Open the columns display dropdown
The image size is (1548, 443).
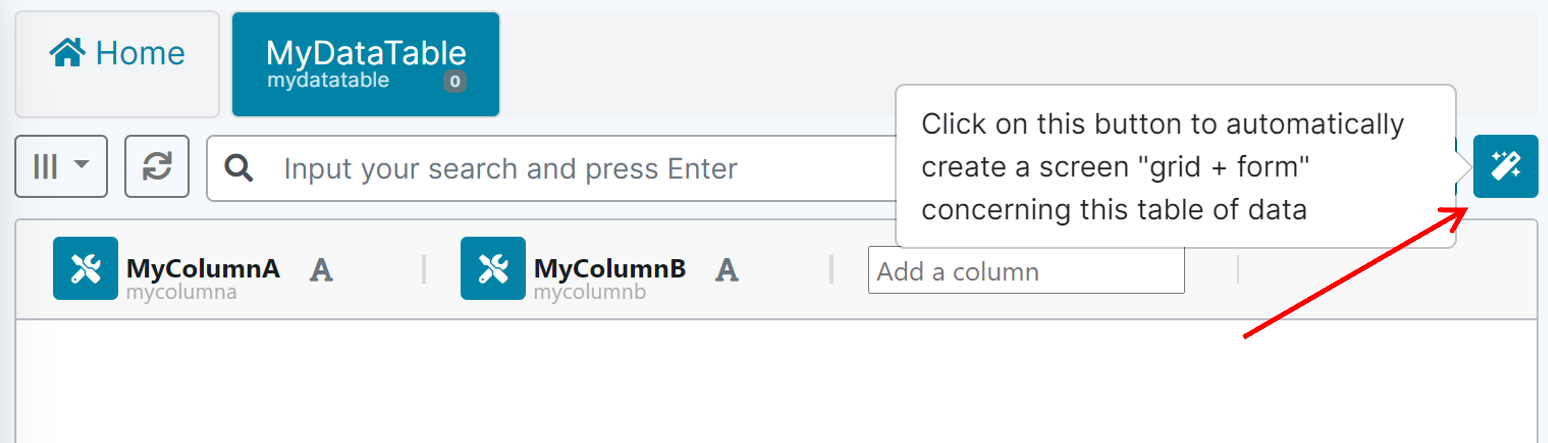(61, 167)
